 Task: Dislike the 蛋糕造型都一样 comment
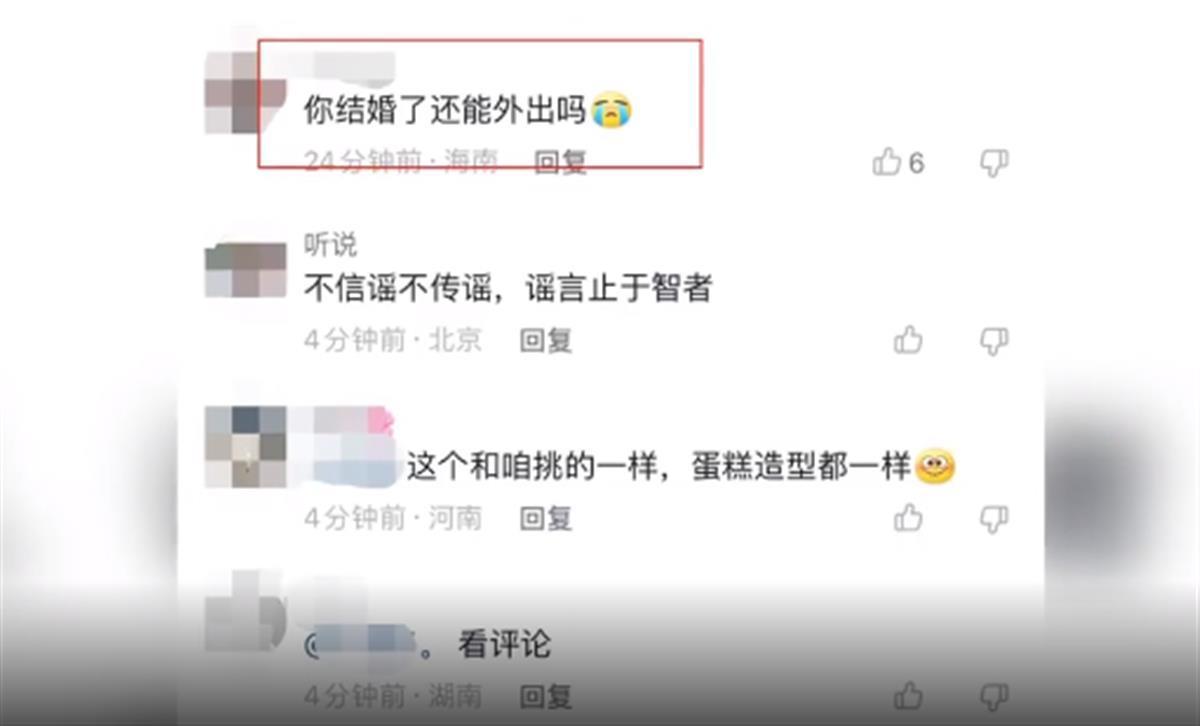pos(993,519)
